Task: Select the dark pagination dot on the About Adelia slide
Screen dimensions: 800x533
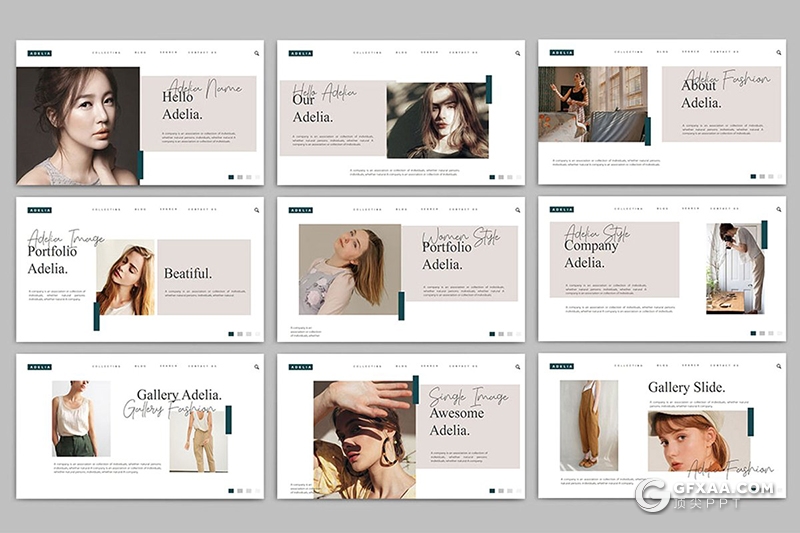Action: (753, 177)
